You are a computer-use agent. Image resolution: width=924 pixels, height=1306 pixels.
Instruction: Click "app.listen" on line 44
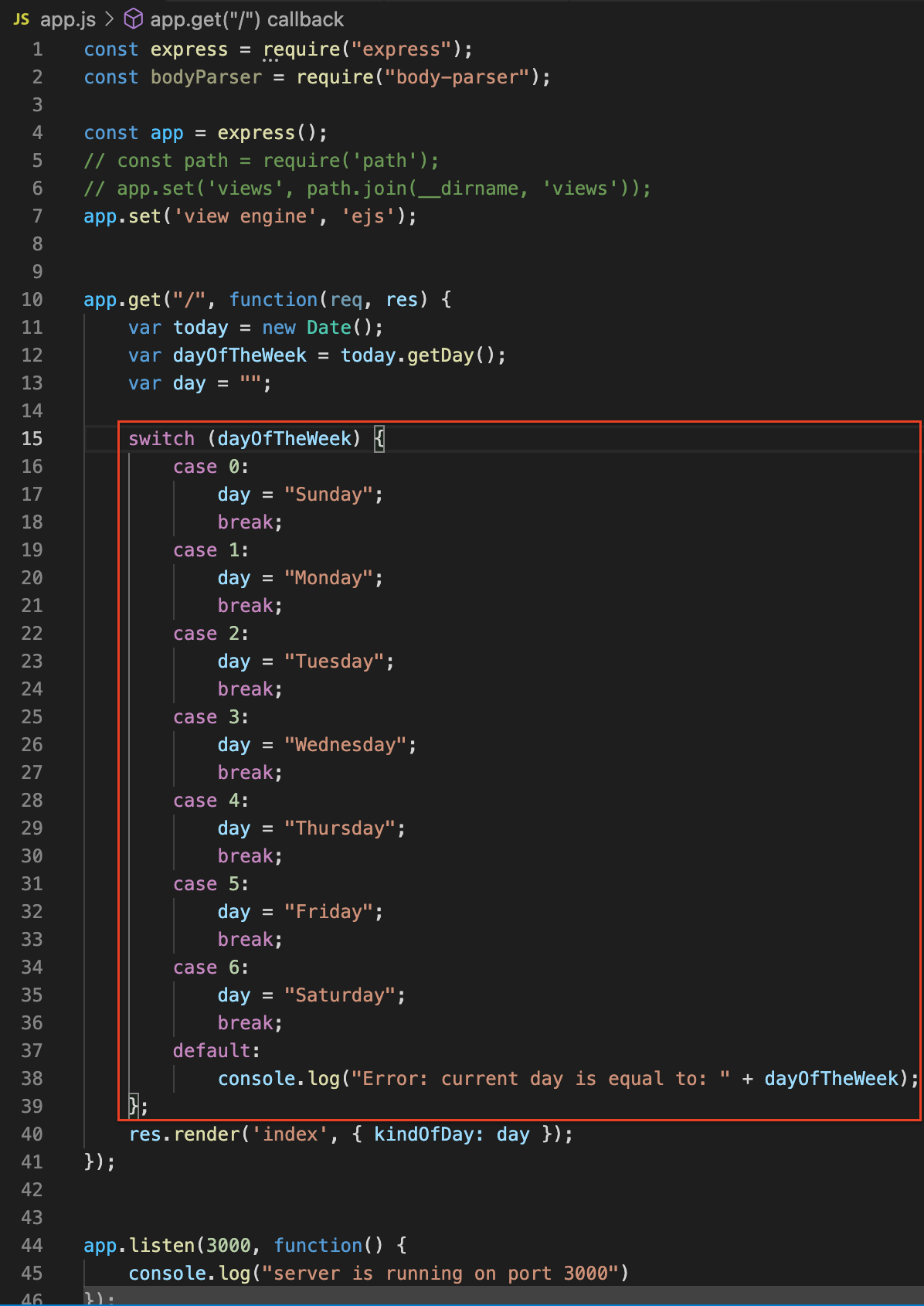(139, 1246)
